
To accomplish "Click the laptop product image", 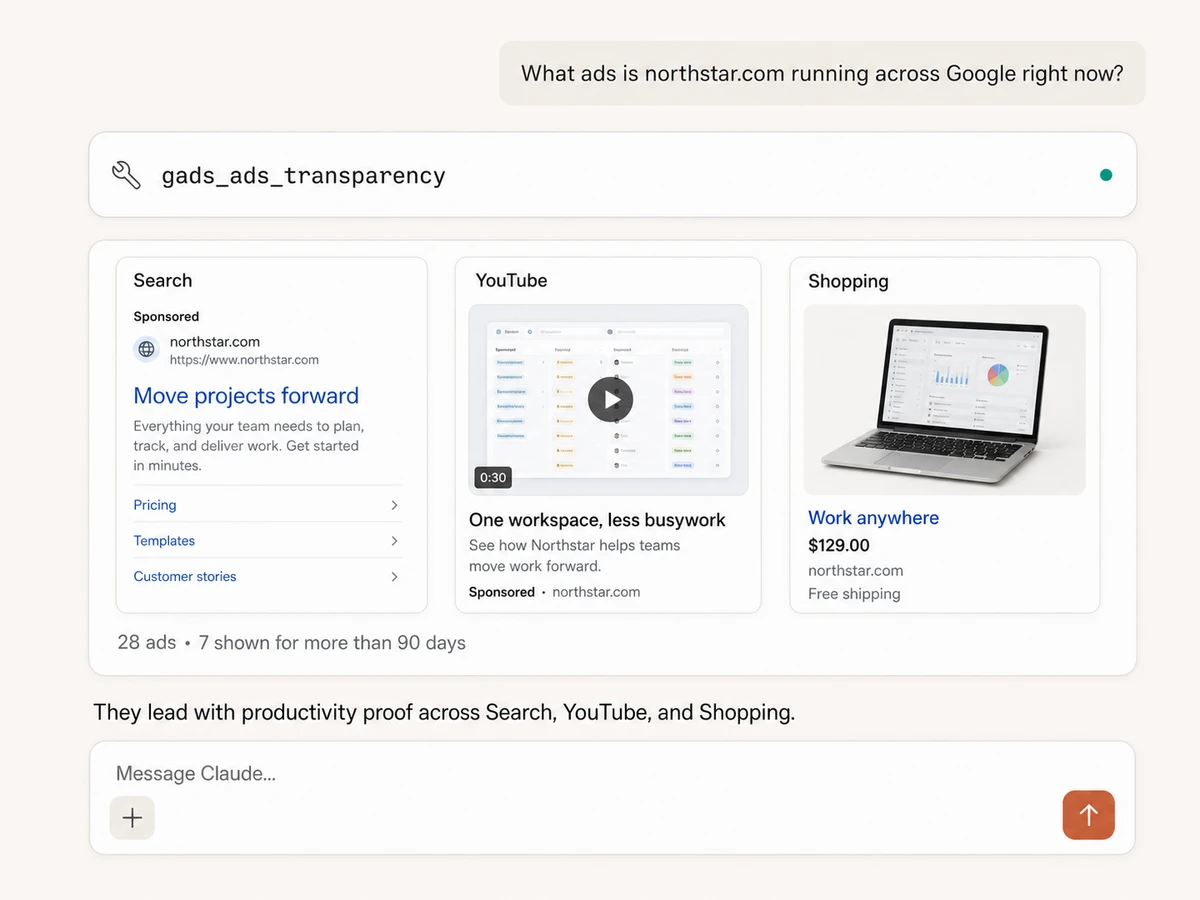I will pos(944,400).
